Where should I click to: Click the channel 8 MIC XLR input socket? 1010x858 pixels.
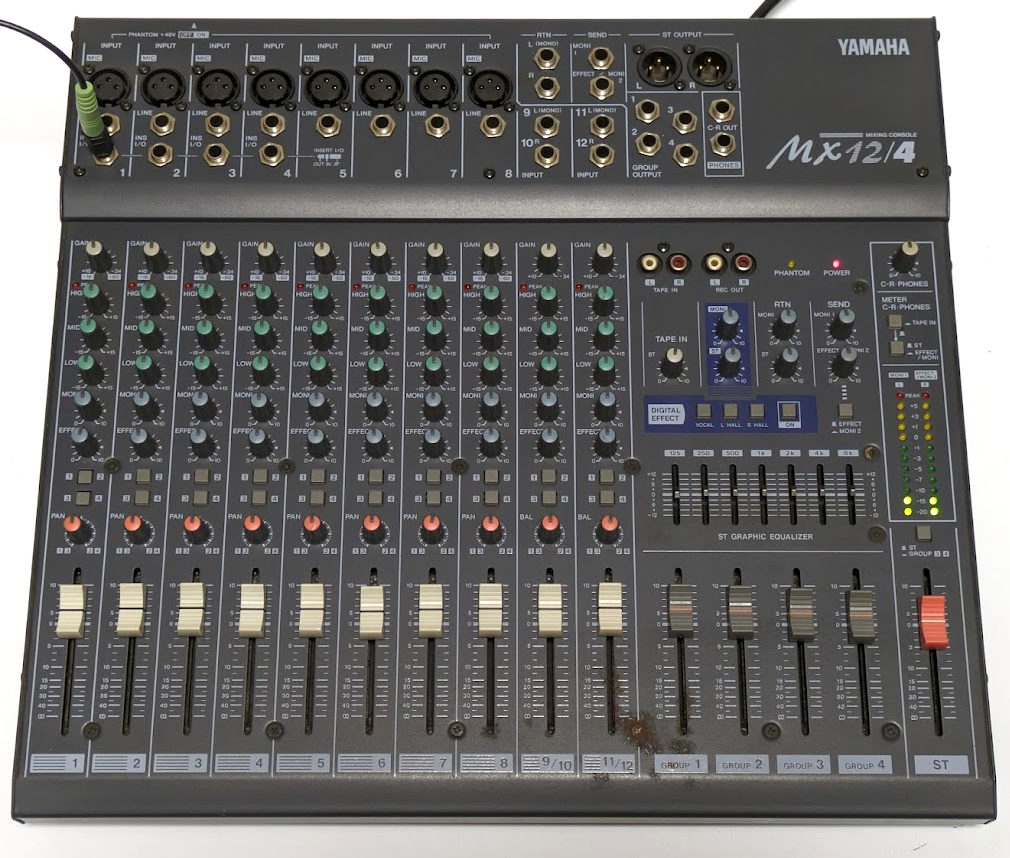(488, 89)
